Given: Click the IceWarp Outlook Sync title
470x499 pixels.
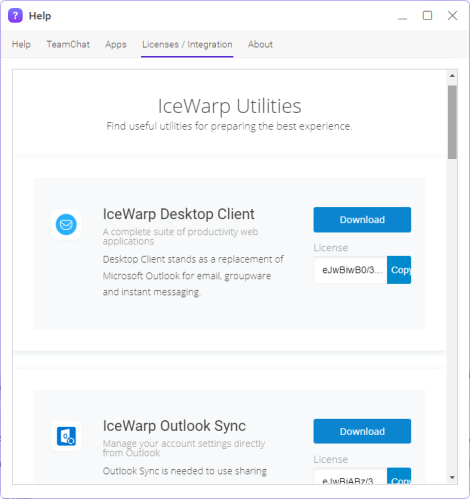Looking at the screenshot, I should click(174, 426).
